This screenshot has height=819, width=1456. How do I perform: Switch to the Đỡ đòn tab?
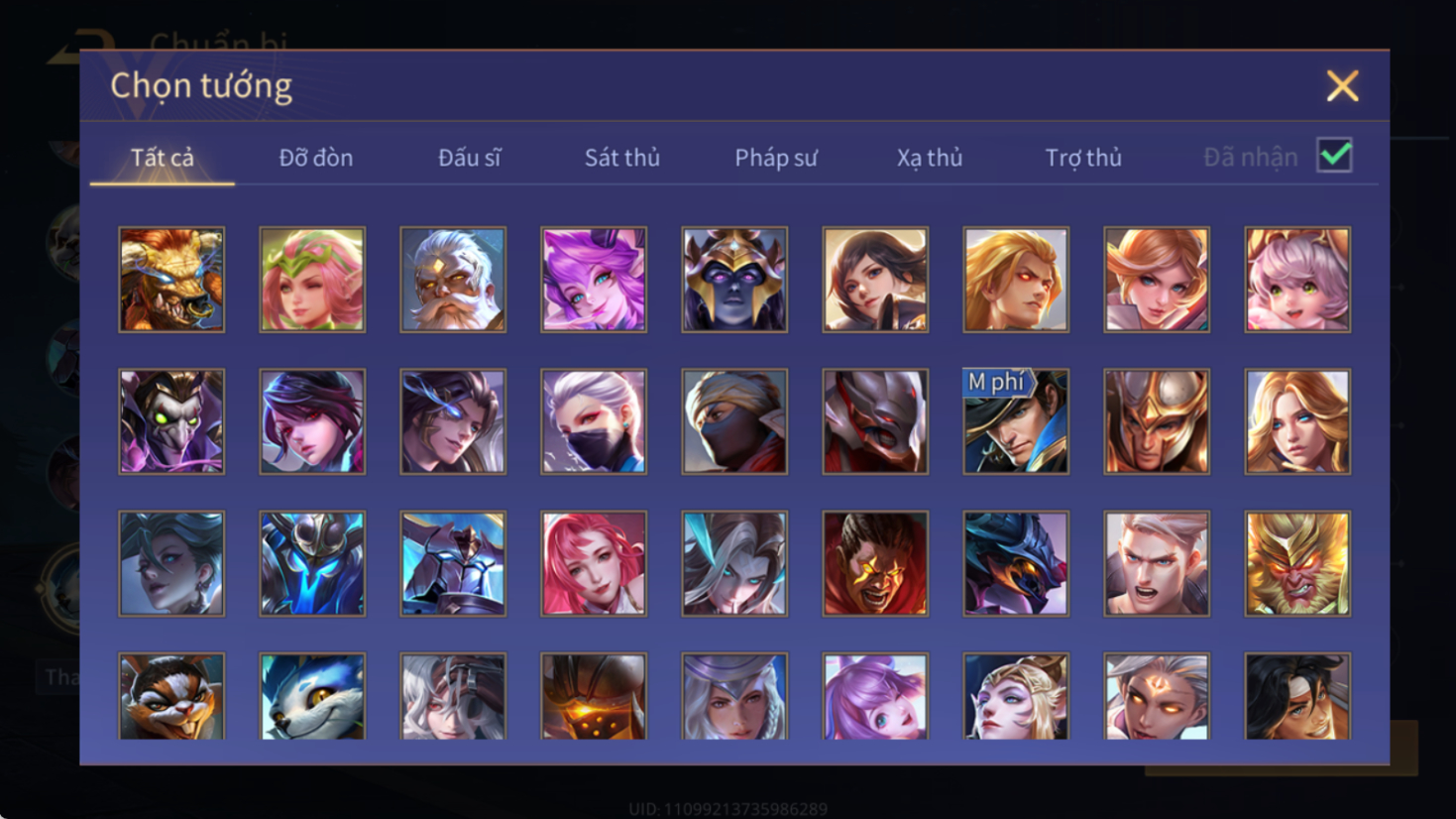(315, 158)
